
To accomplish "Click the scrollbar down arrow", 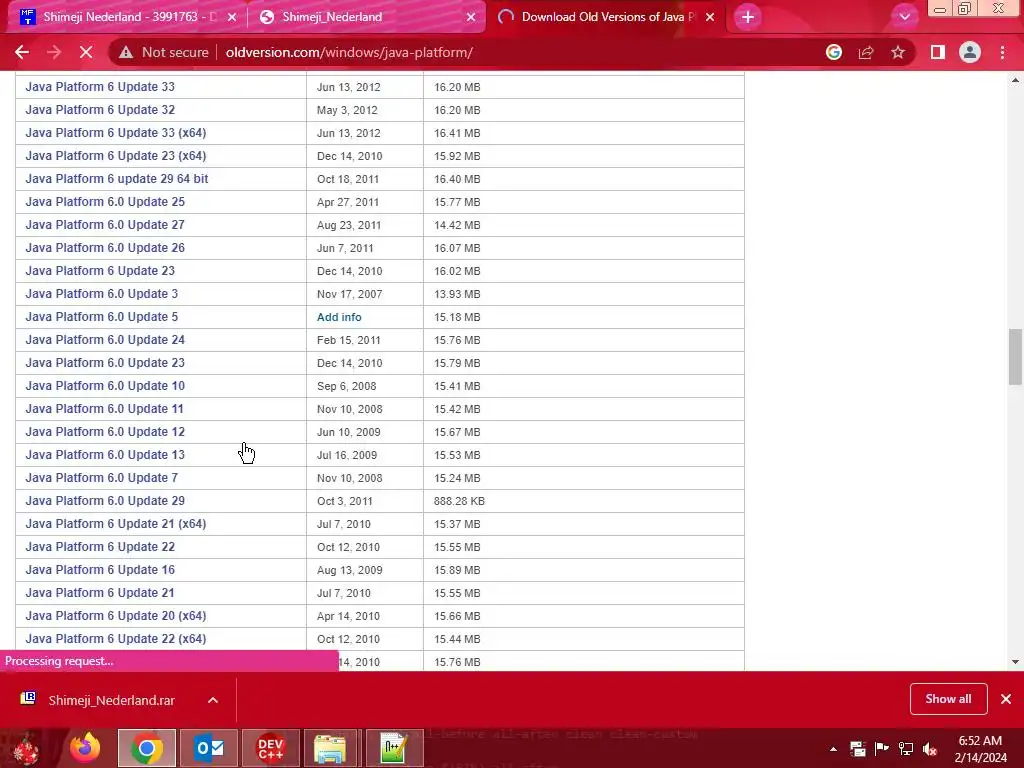I will [x=1015, y=662].
